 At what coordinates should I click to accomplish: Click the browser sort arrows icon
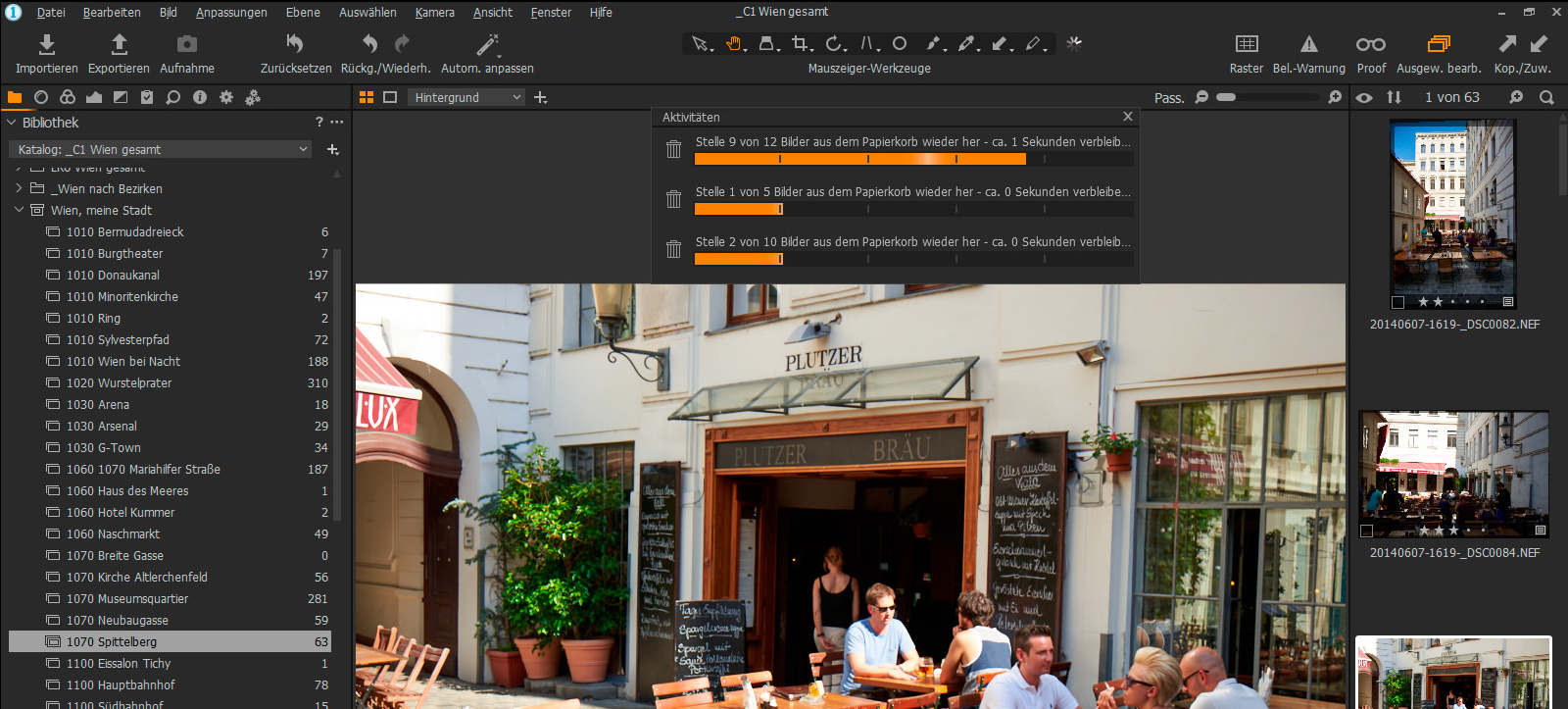(1394, 97)
